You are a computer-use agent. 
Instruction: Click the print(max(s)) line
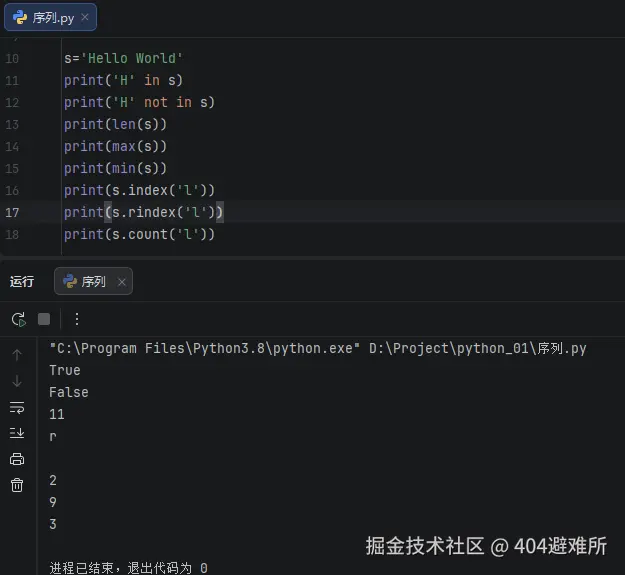tap(115, 146)
